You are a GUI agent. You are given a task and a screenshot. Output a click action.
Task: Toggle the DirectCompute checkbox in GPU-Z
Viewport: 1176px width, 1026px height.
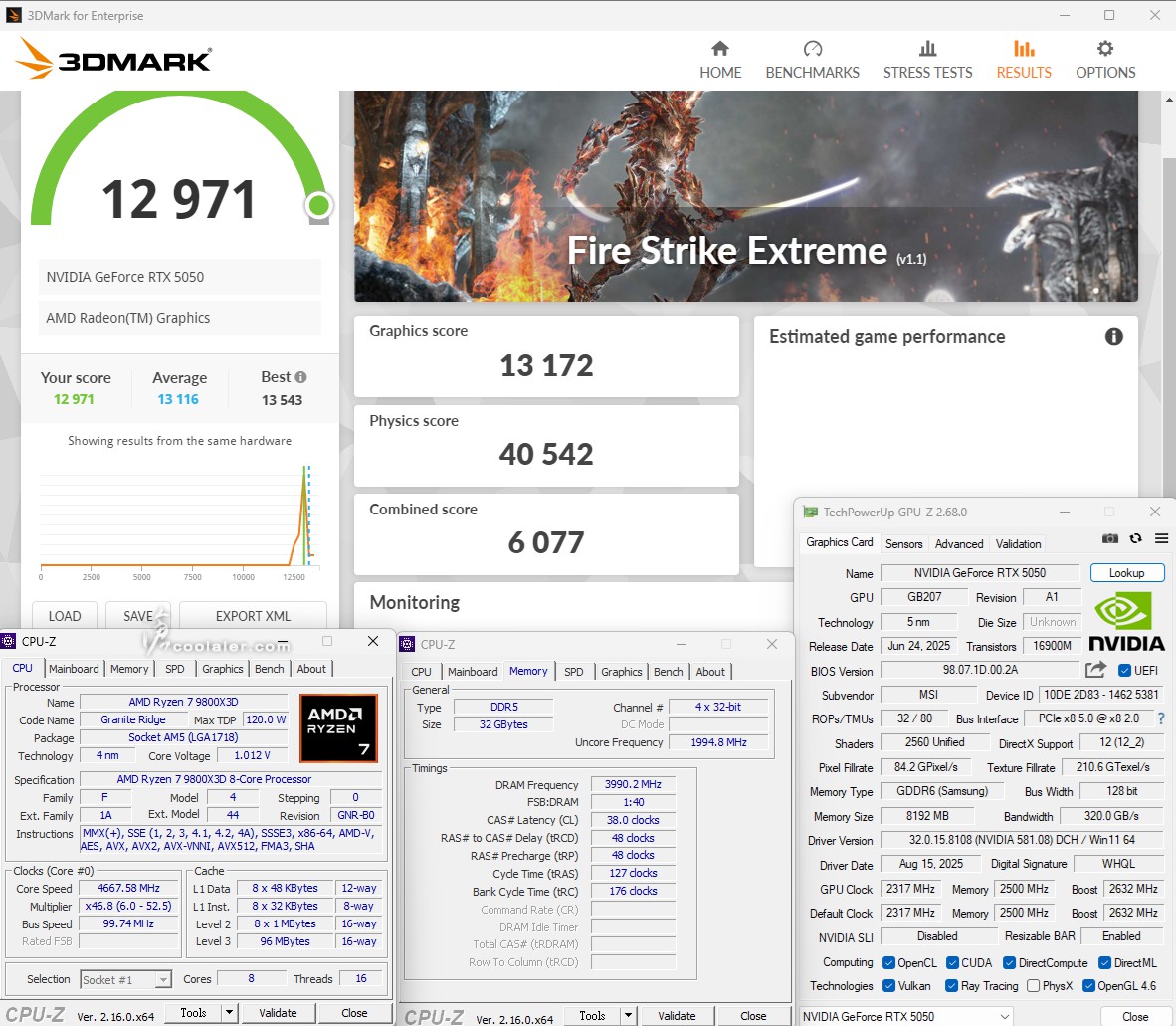tap(1010, 963)
